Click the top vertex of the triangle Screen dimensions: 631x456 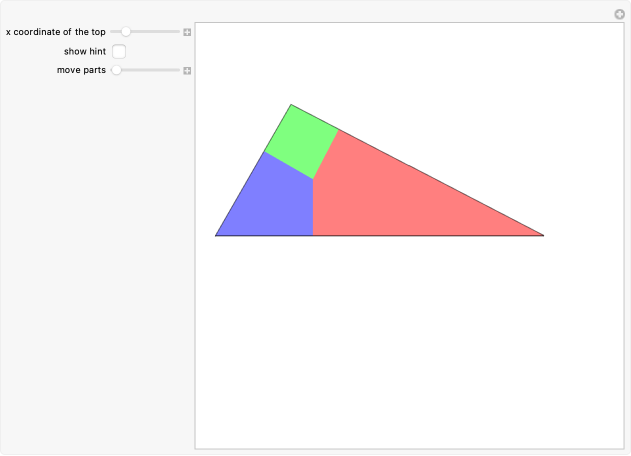click(x=291, y=104)
